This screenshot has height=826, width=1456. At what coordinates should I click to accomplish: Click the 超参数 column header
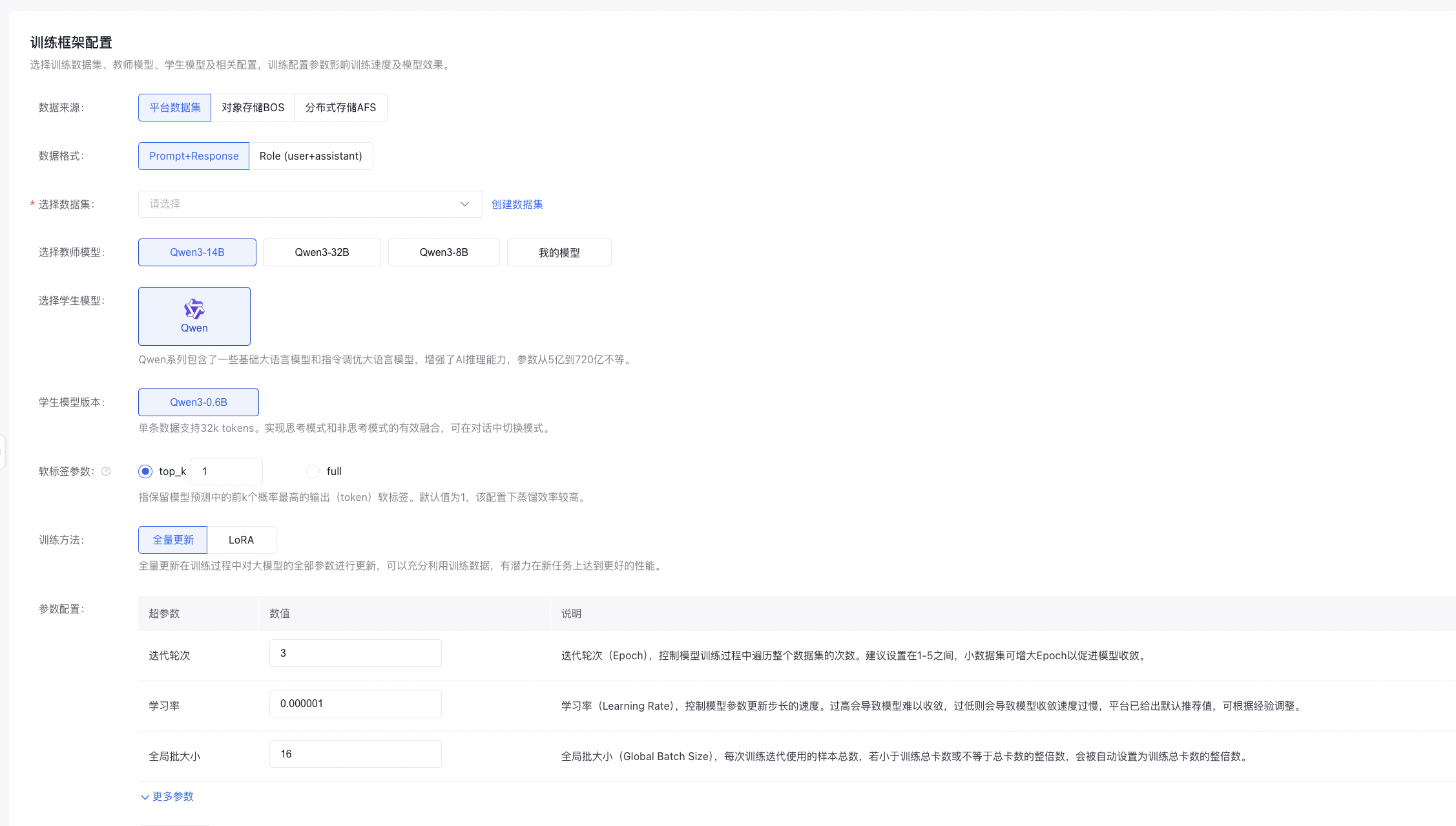tap(164, 613)
